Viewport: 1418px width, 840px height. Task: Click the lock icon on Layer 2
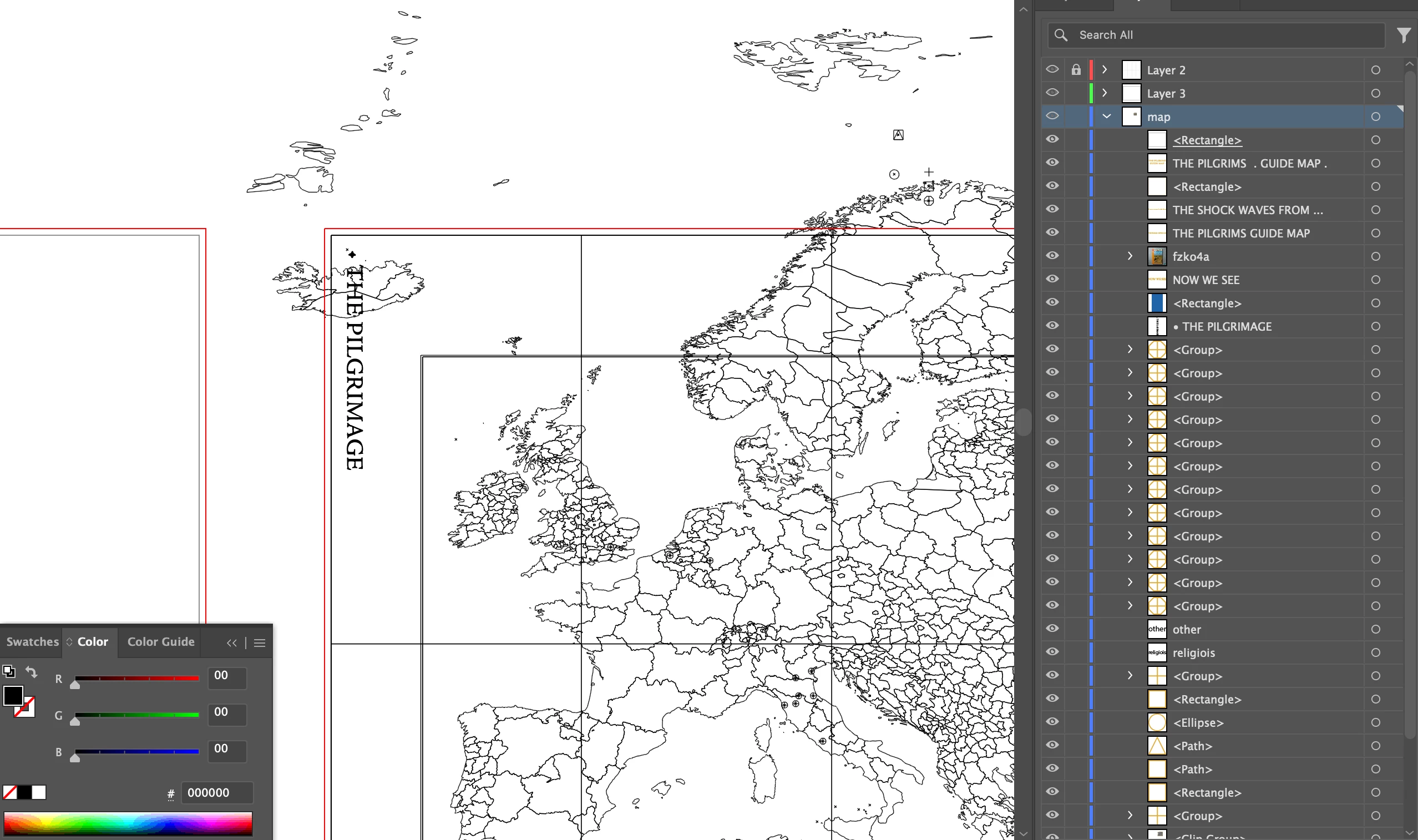coord(1076,70)
